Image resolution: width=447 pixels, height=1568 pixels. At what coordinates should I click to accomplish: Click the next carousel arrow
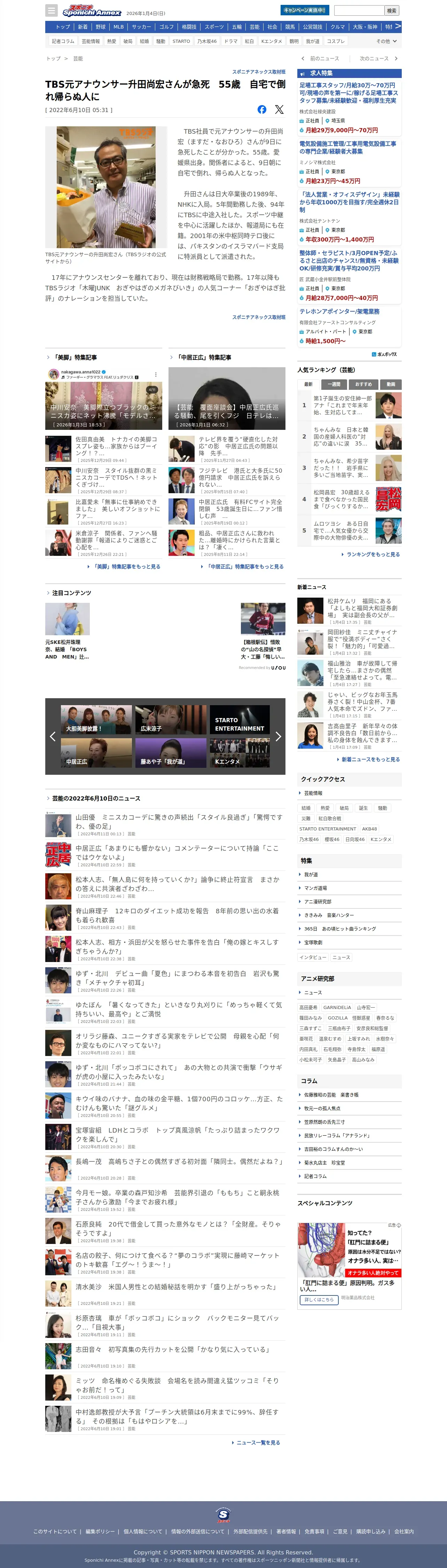278,736
